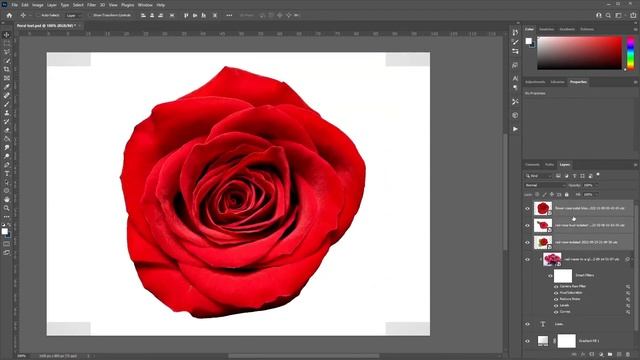Hide the text layer with eye icon

coord(527,324)
